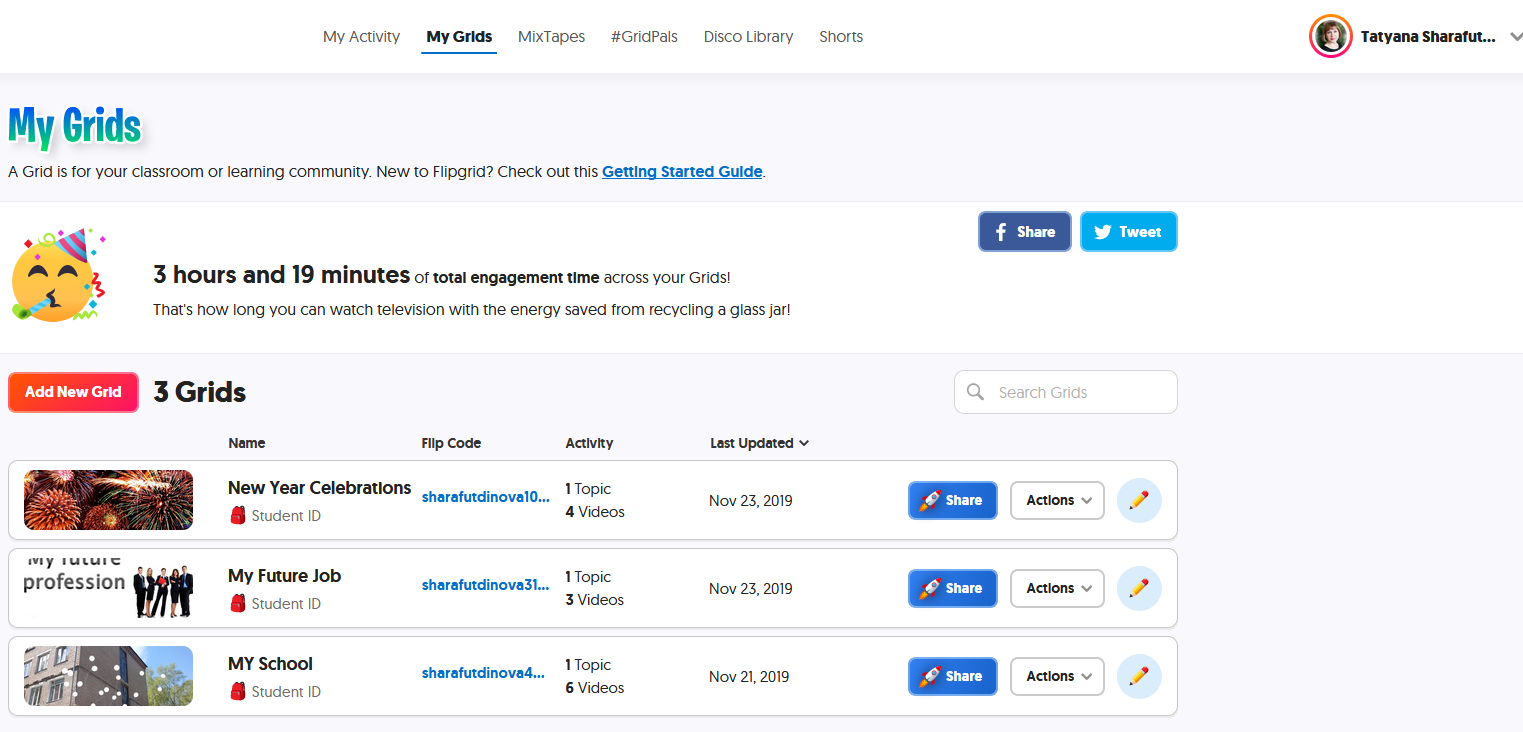
Task: Click flip code sharafutdinova31...
Action: [486, 585]
